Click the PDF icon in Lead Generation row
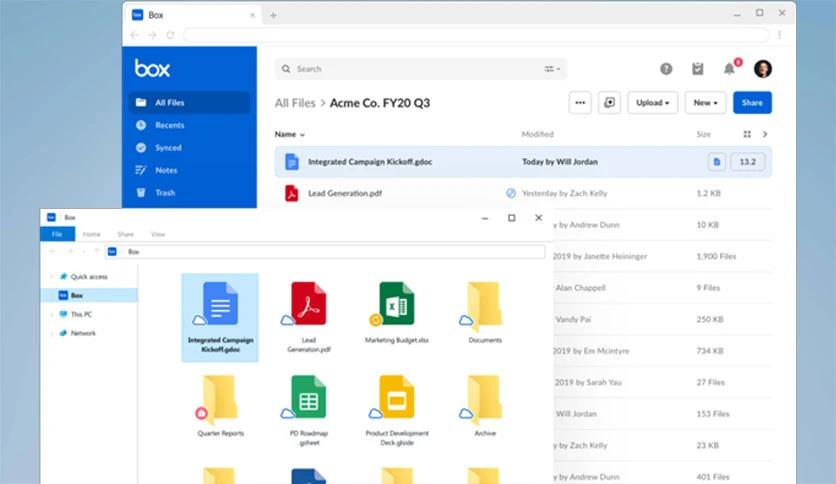The width and height of the screenshot is (836, 484). pyautogui.click(x=292, y=193)
